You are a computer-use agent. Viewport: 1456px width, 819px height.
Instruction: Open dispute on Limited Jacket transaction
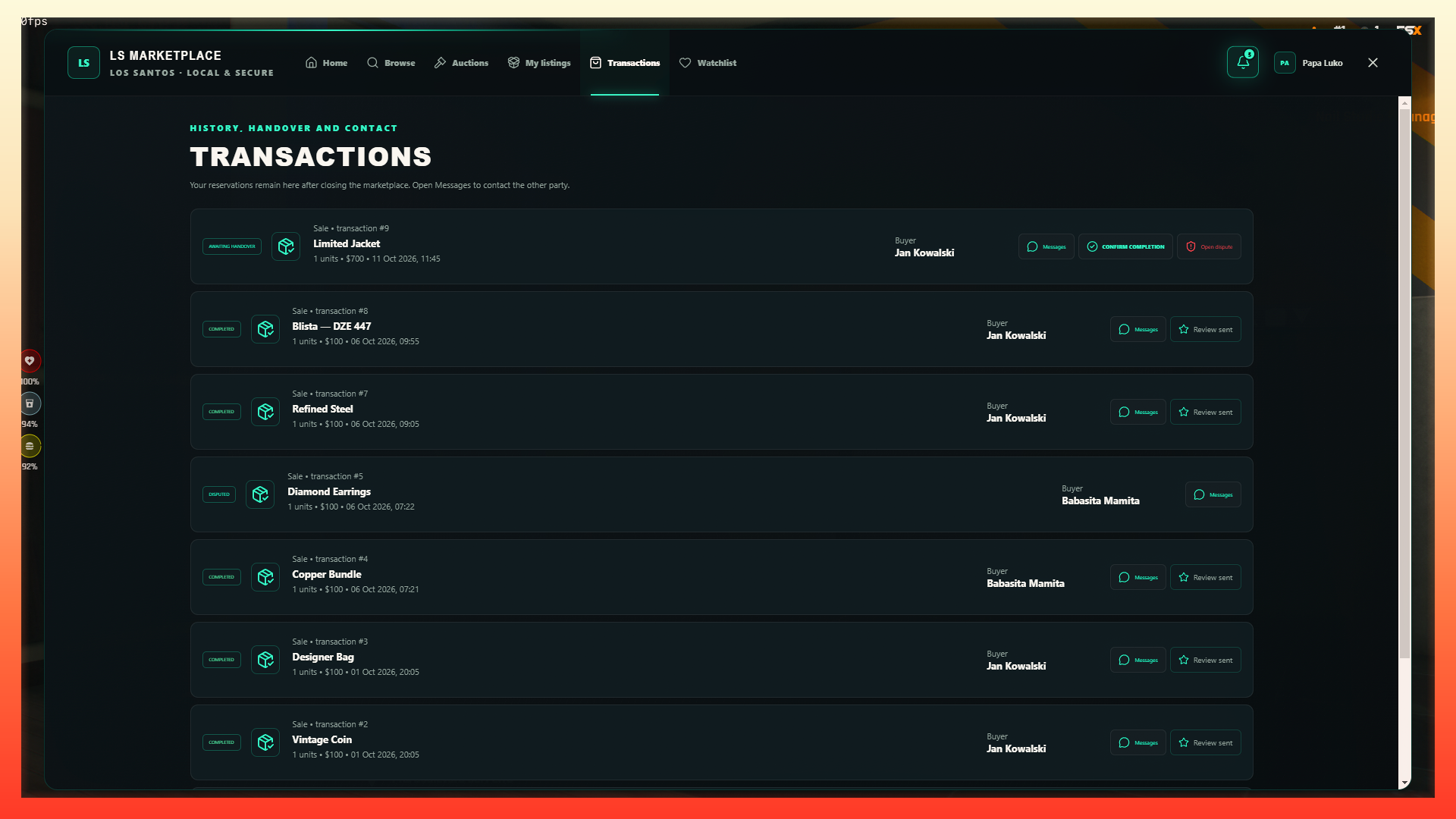tap(1209, 246)
